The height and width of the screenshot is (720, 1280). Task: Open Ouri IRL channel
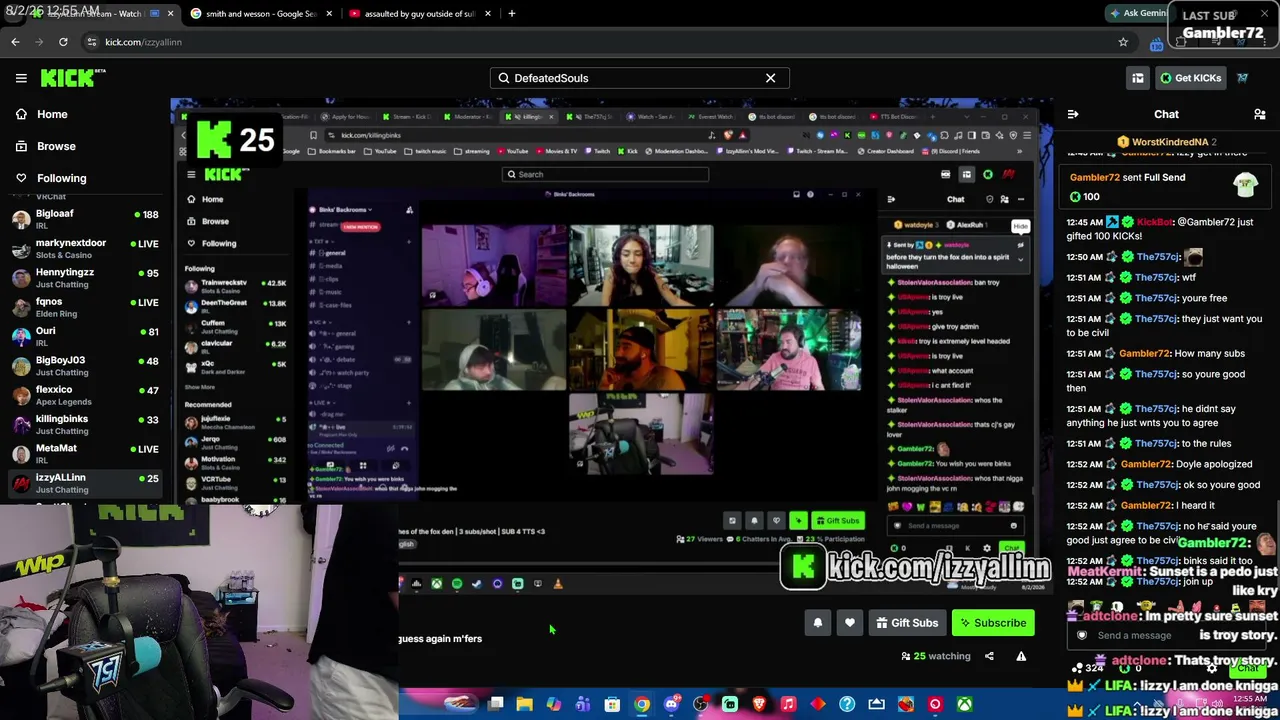84,336
